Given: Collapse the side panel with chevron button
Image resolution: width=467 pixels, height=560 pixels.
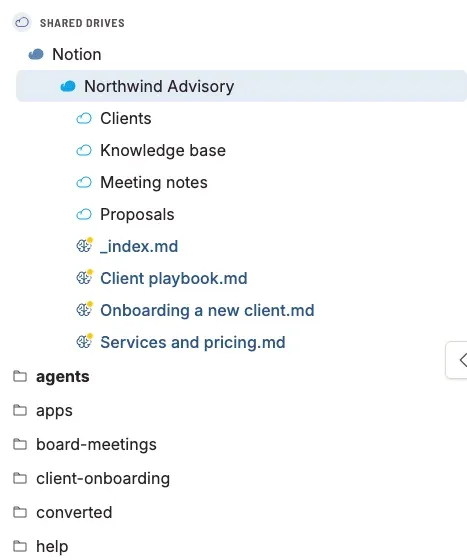Looking at the screenshot, I should coord(457,360).
